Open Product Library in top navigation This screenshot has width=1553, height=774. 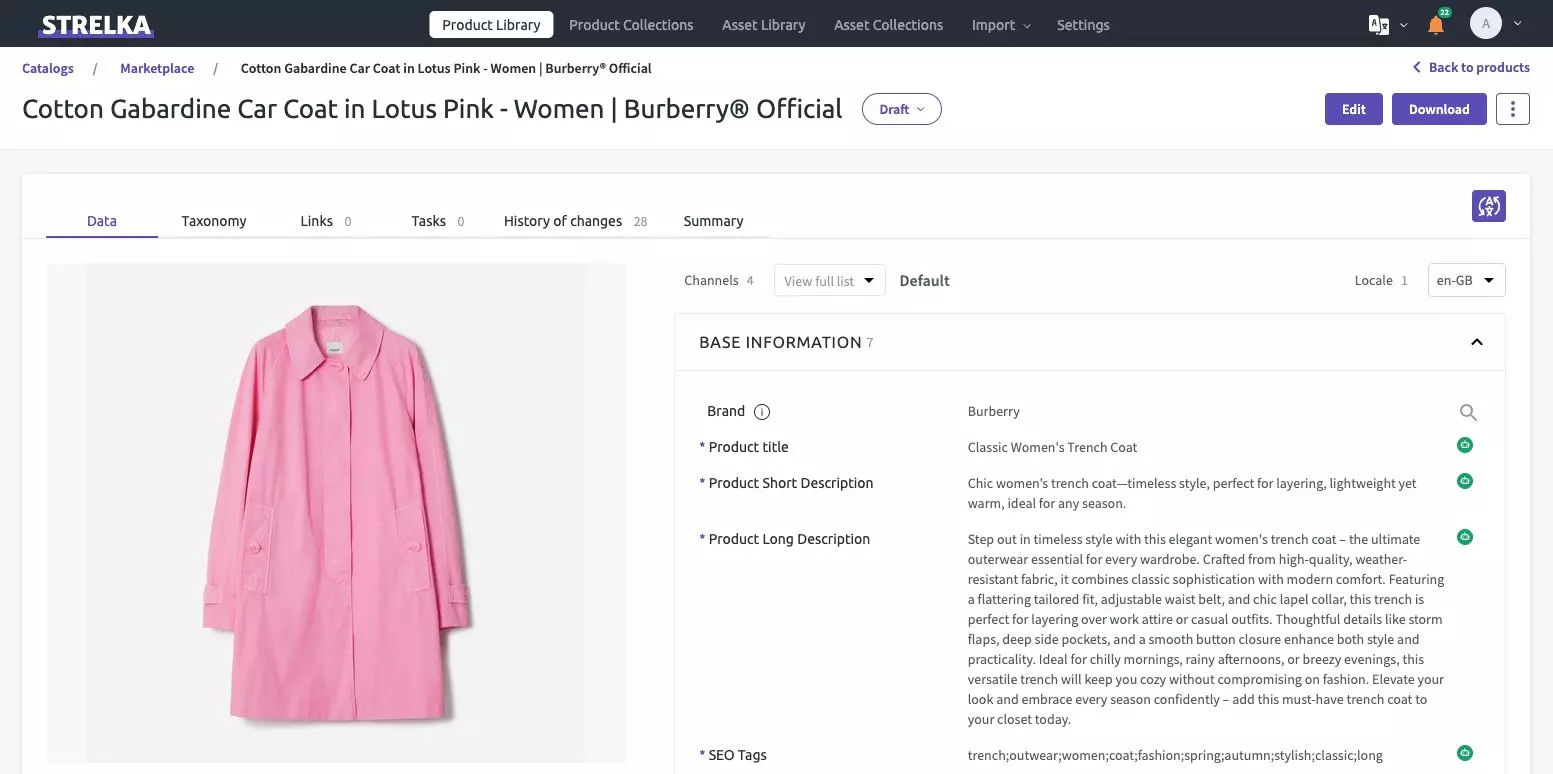(x=491, y=25)
